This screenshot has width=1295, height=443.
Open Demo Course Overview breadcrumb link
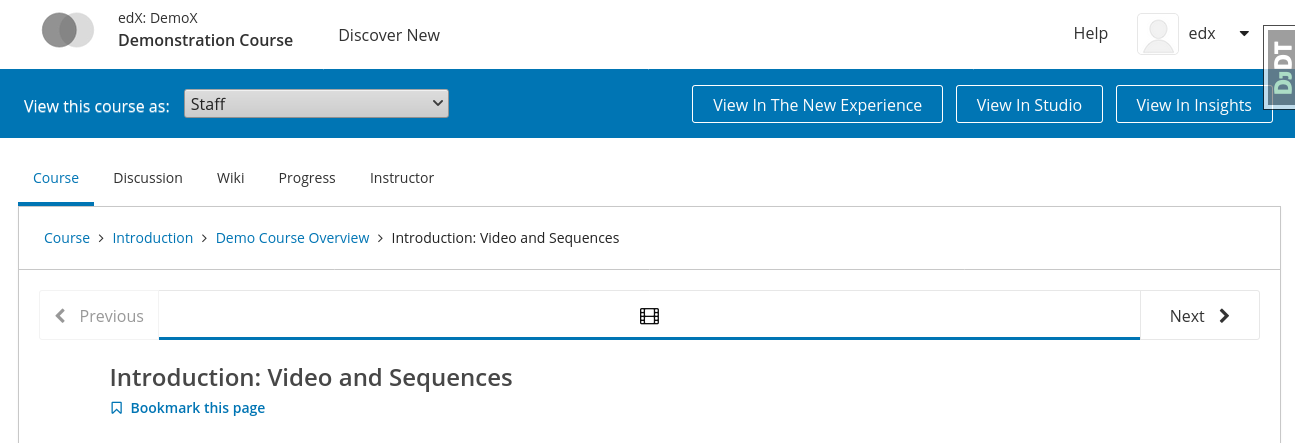tap(292, 238)
